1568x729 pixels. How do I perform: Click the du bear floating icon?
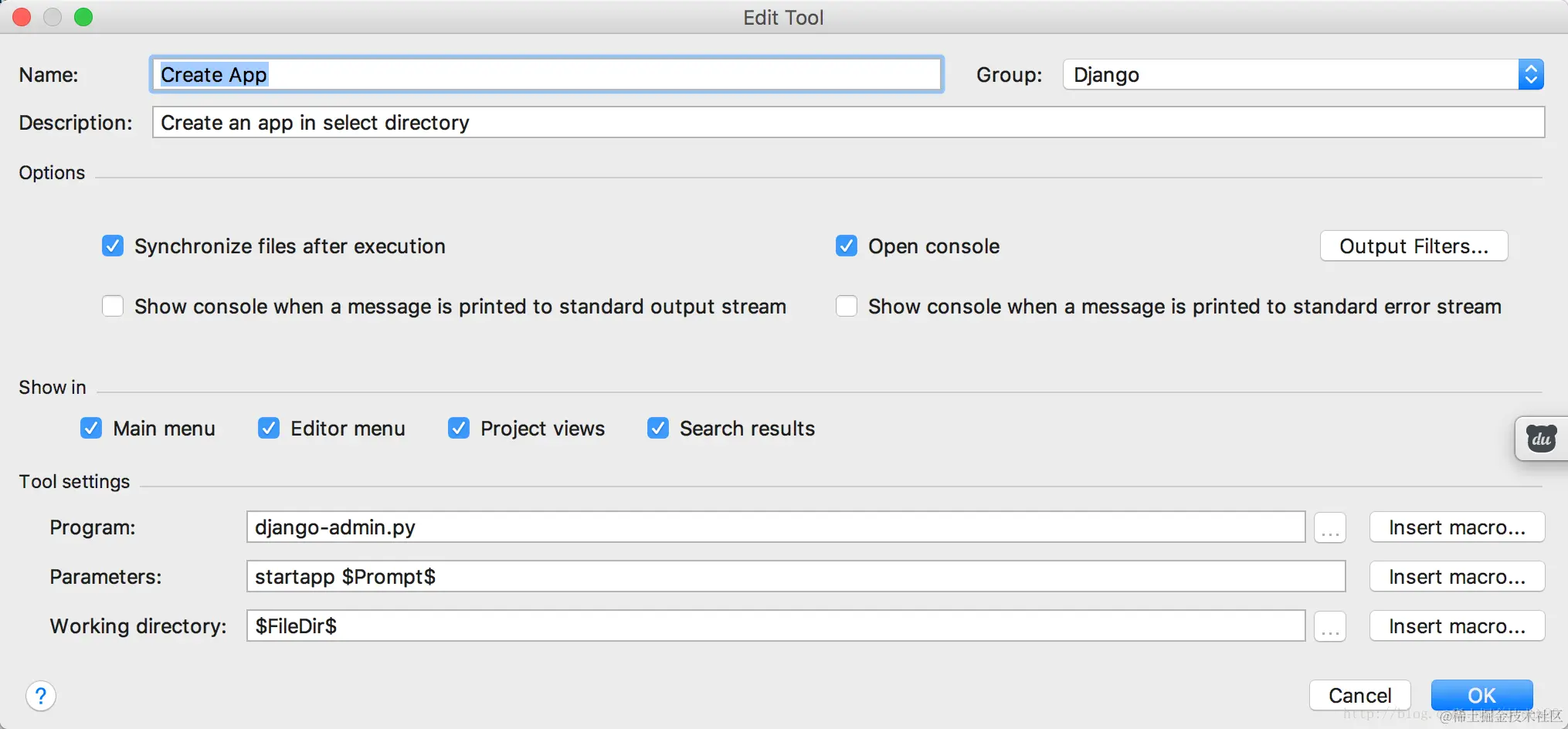pyautogui.click(x=1542, y=439)
